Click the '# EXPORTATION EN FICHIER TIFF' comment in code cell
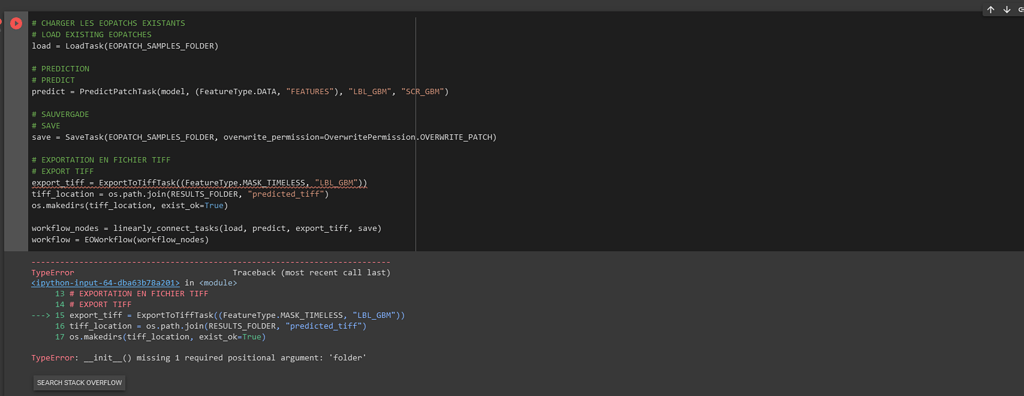This screenshot has height=396, width=1024. pyautogui.click(x=101, y=159)
